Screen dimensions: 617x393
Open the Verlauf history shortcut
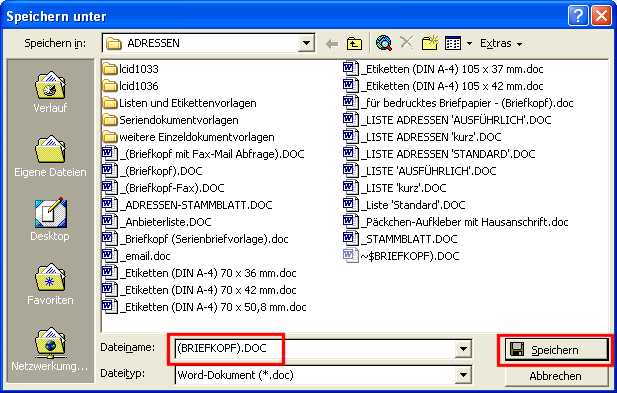coord(50,93)
